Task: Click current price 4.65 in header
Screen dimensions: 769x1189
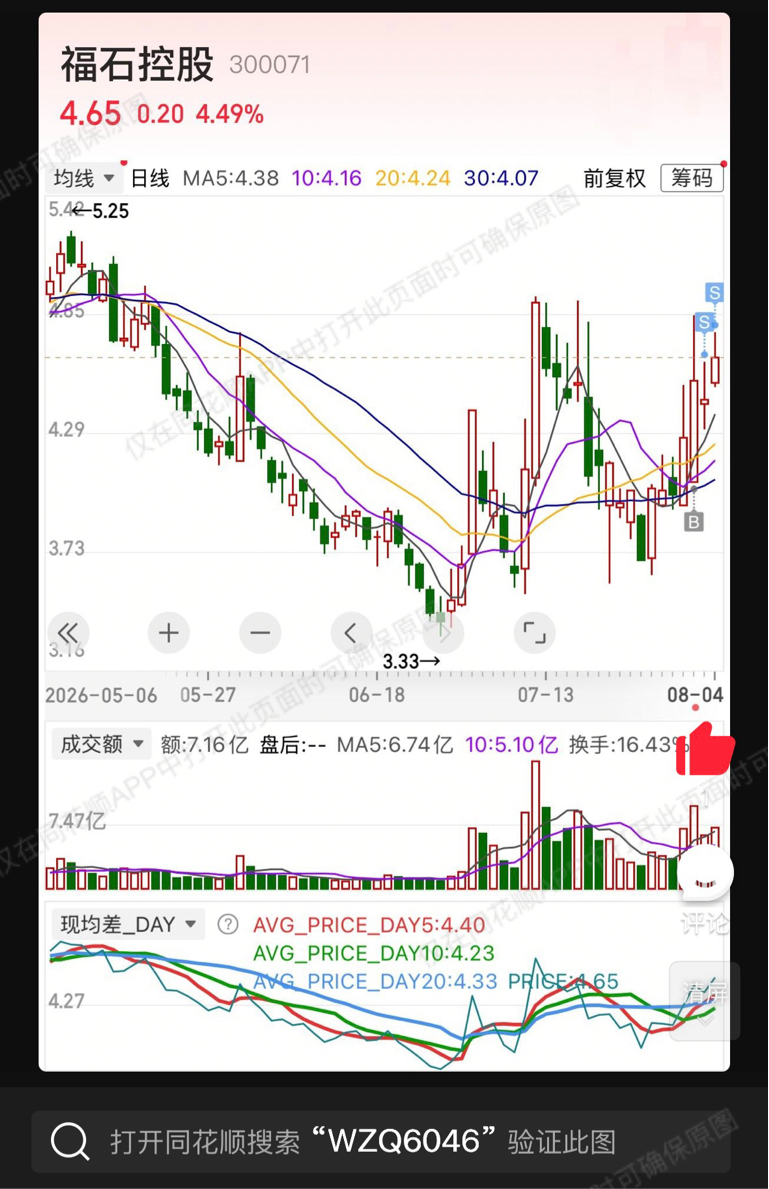Action: point(90,115)
